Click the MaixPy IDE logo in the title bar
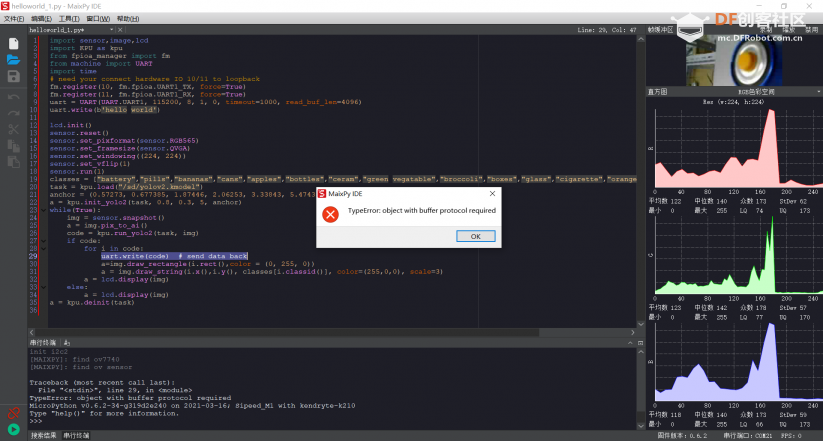 5,6
